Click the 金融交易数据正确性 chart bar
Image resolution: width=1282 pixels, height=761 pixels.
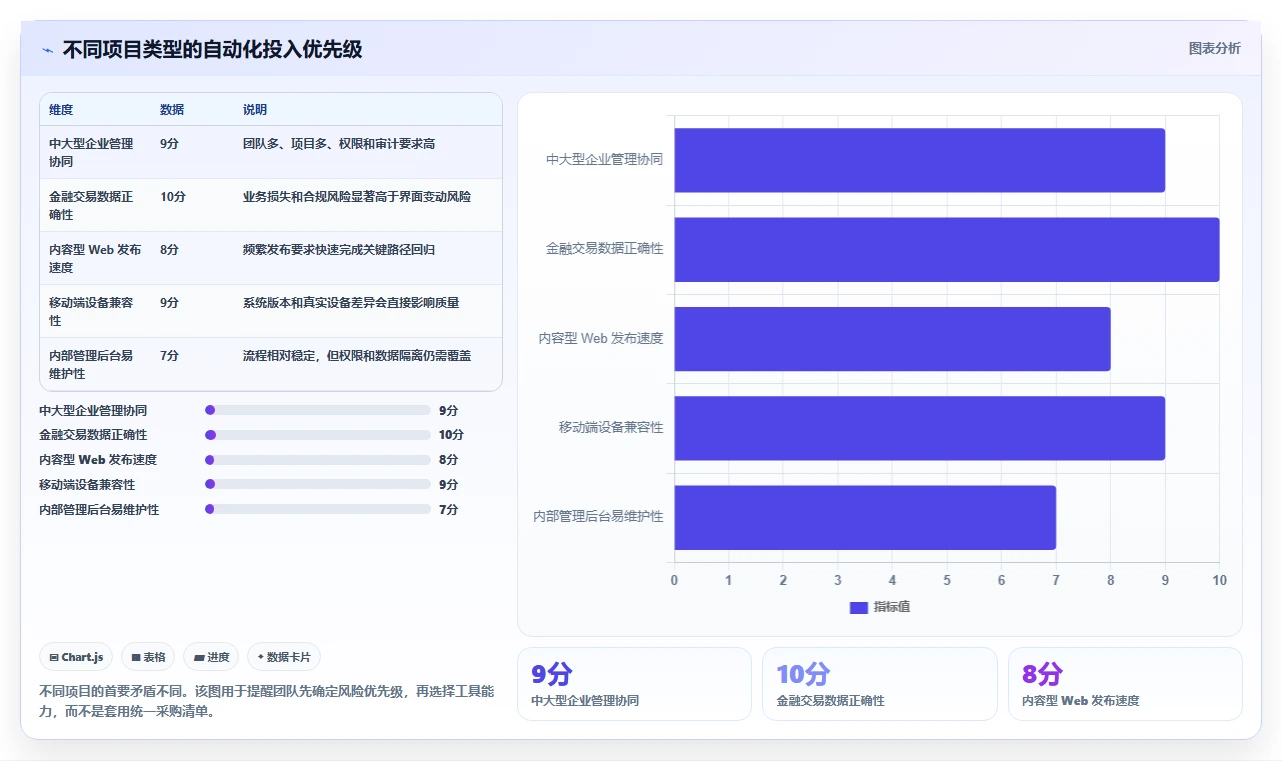click(x=947, y=249)
